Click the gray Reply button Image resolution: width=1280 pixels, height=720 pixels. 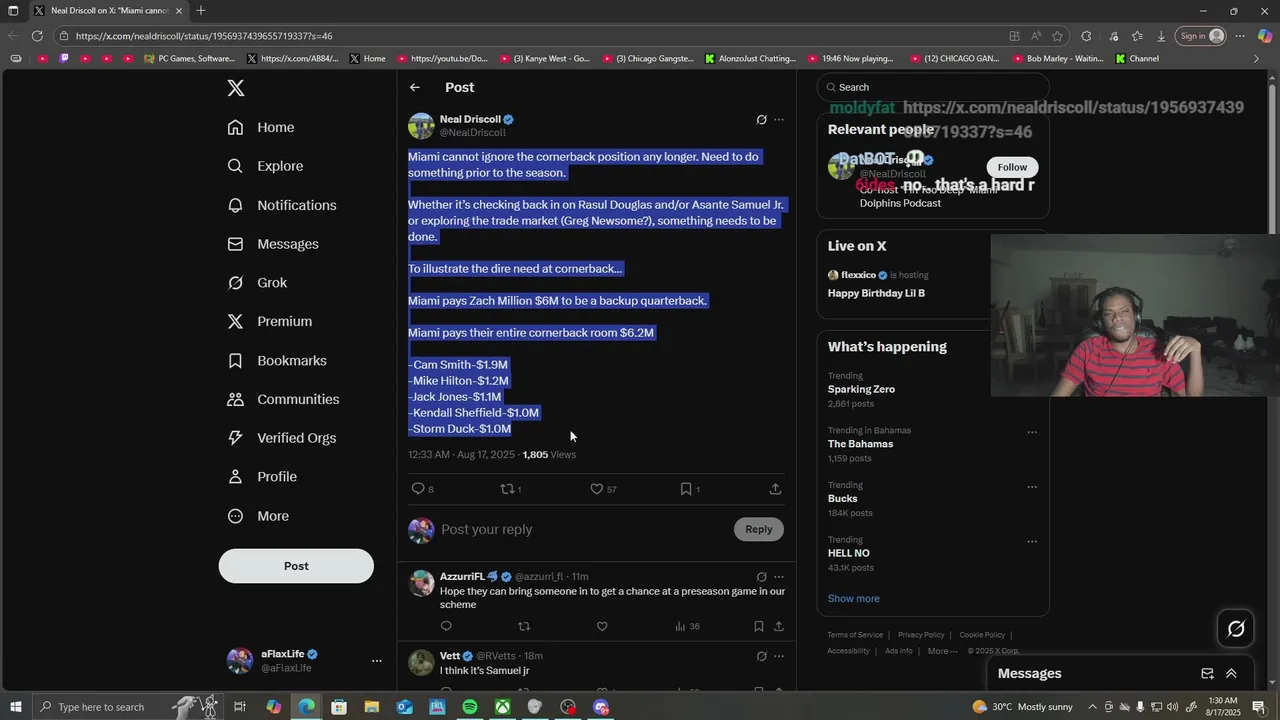pyautogui.click(x=759, y=529)
